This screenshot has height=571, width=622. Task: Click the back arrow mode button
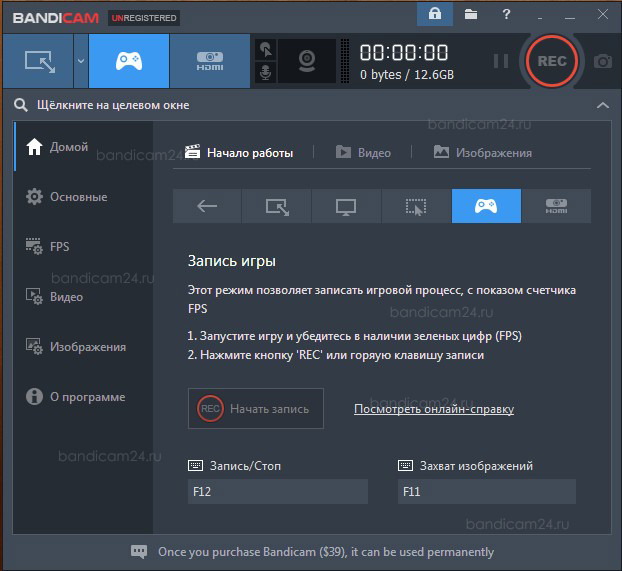(207, 206)
